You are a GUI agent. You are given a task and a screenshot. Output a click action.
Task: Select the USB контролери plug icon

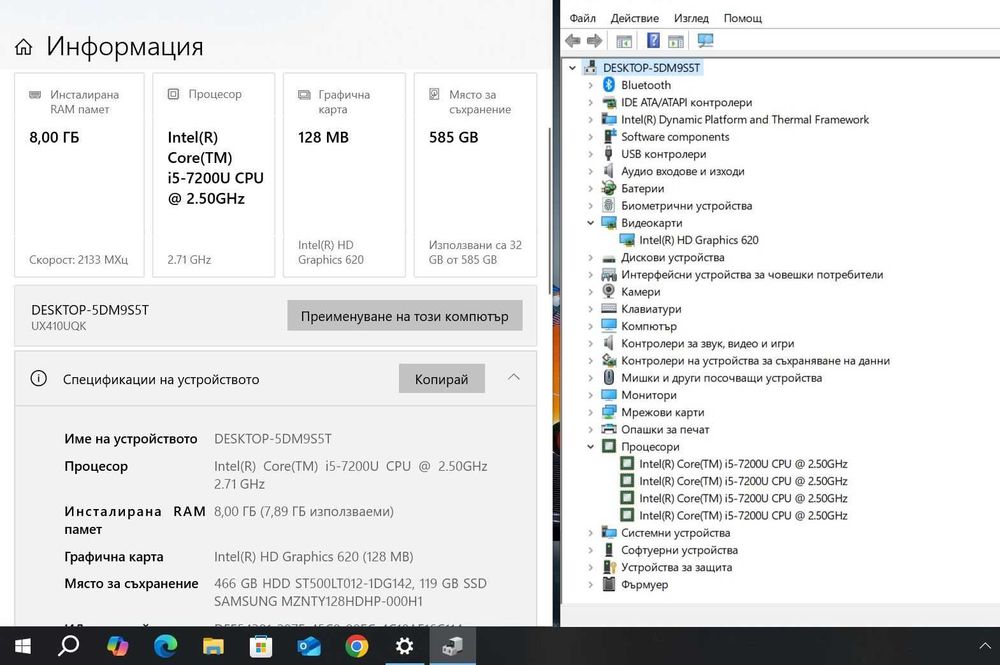(609, 154)
